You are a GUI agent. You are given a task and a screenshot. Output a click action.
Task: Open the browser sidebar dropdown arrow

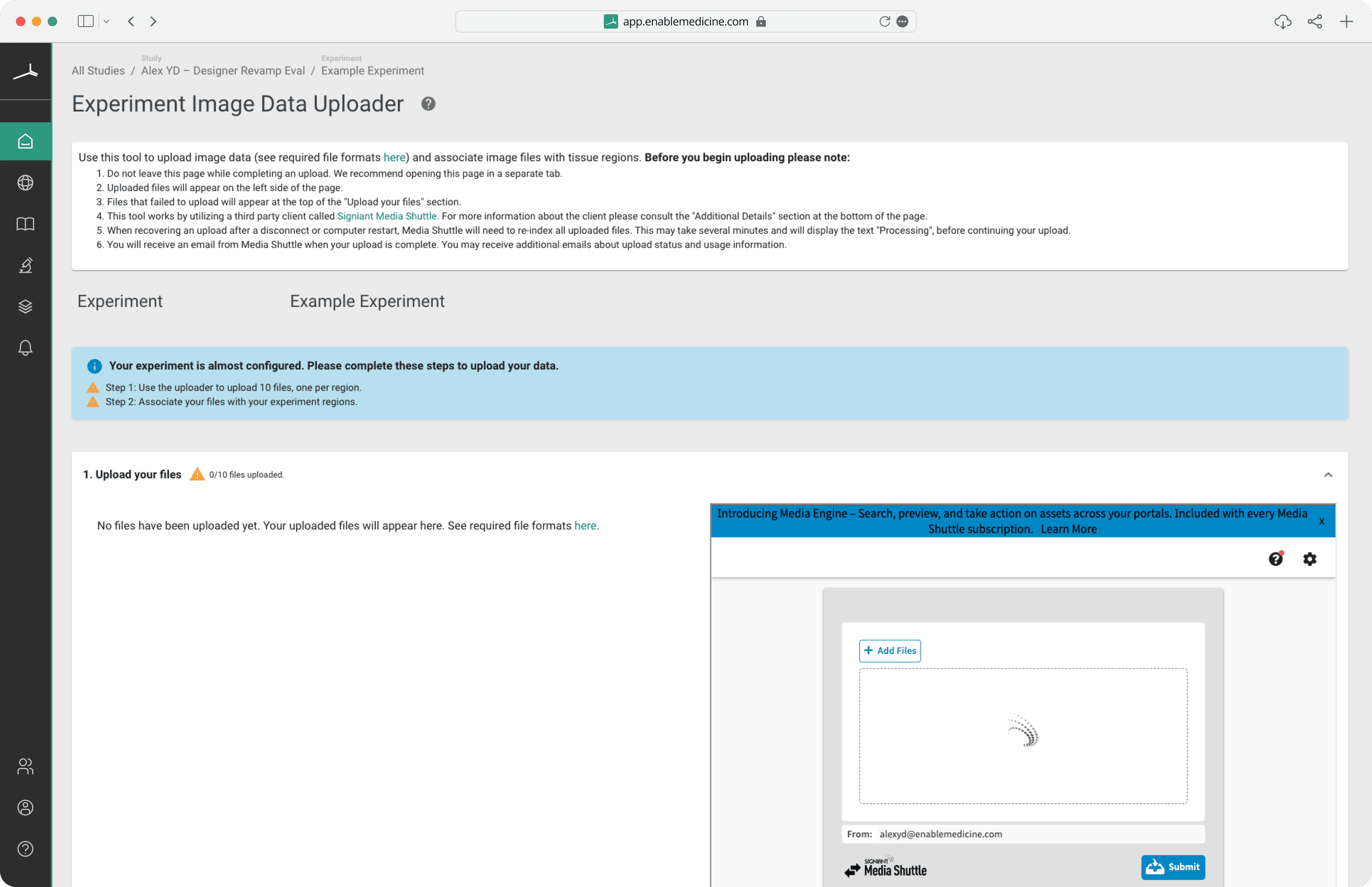pos(106,22)
